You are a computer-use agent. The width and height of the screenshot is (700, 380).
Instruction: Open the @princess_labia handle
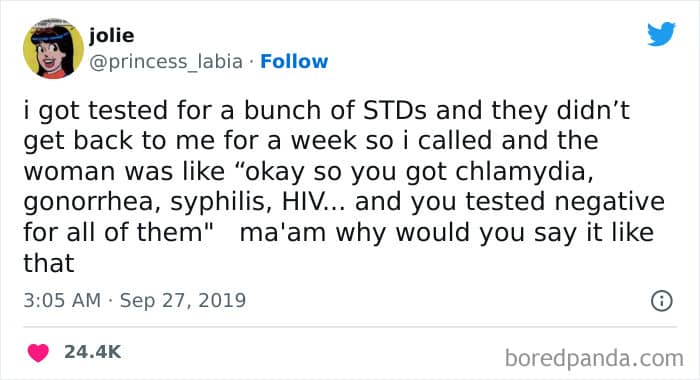click(x=166, y=62)
